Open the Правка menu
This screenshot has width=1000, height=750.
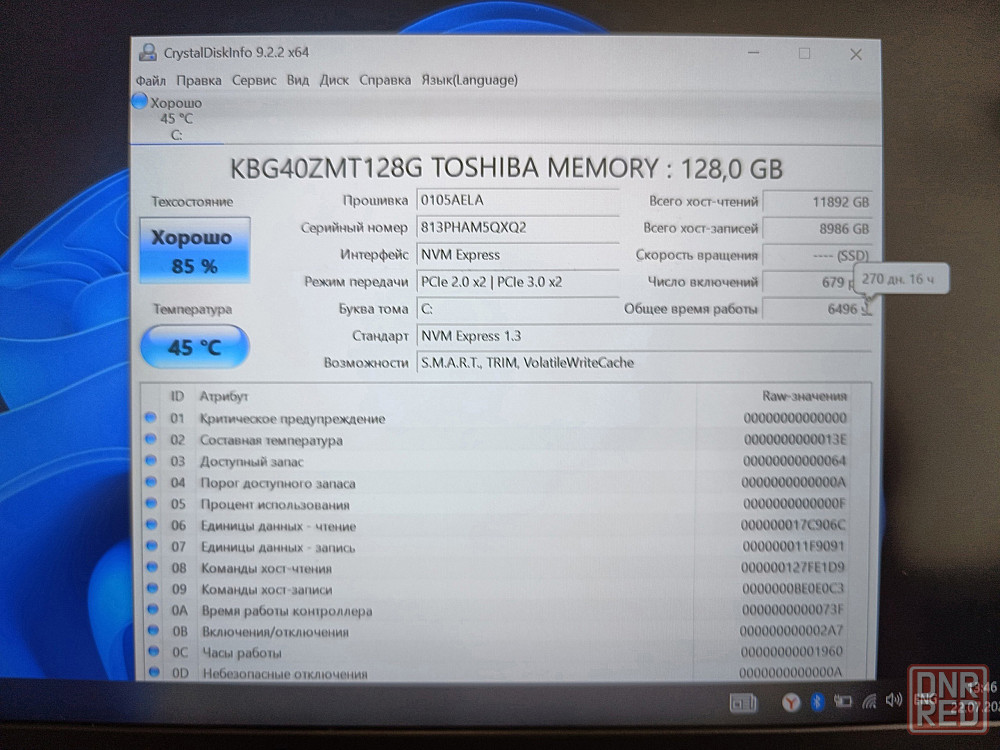pyautogui.click(x=199, y=81)
